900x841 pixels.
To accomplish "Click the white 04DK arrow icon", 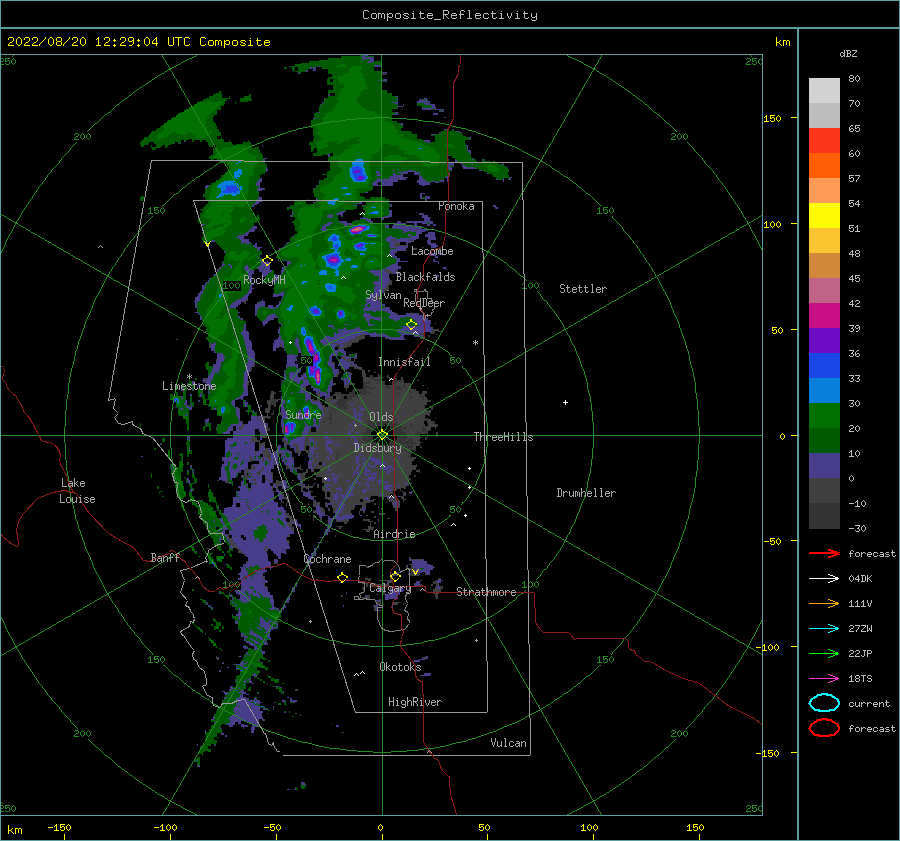I will click(x=824, y=578).
